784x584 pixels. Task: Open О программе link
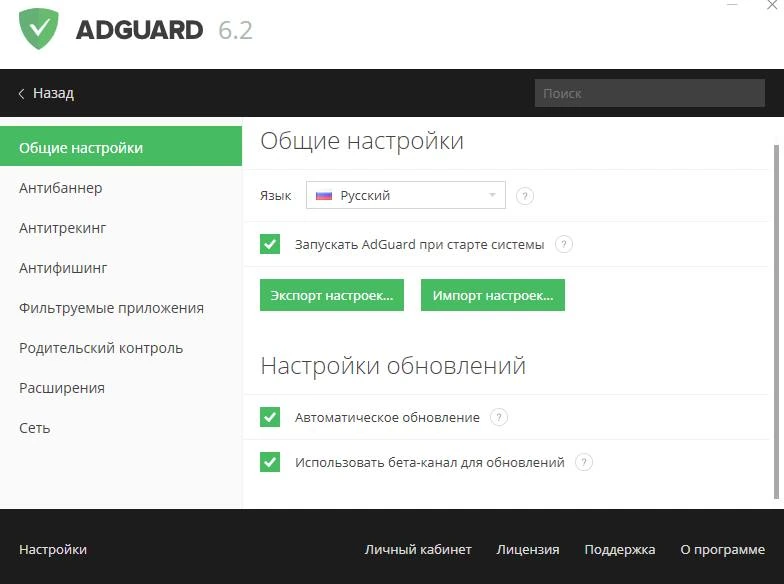722,550
